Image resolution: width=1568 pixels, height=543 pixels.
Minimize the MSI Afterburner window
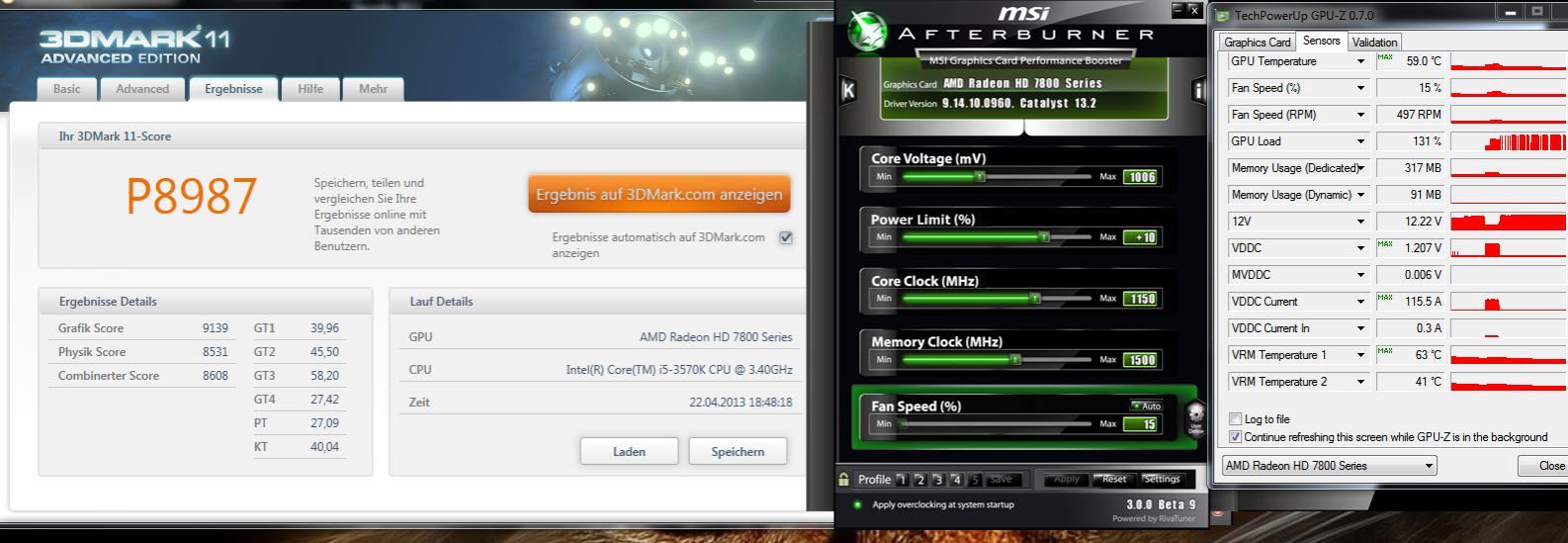pyautogui.click(x=1176, y=10)
